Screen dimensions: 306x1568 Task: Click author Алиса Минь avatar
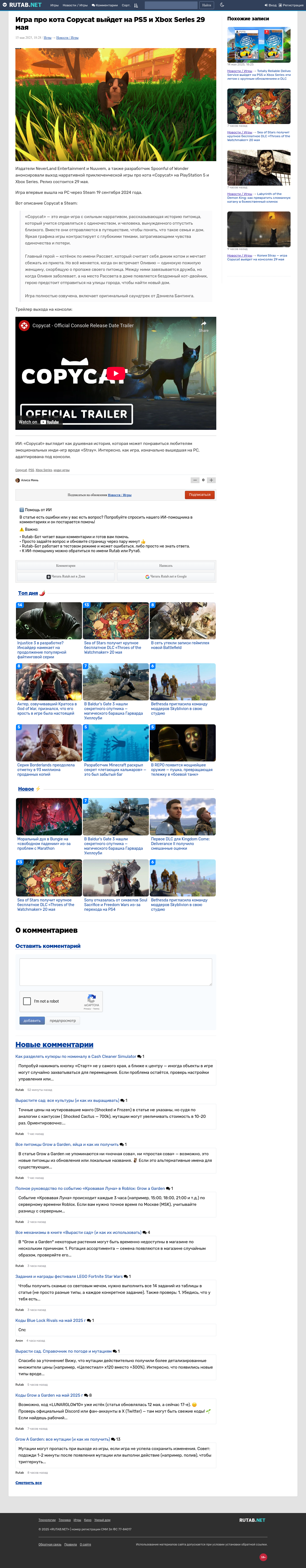click(17, 480)
